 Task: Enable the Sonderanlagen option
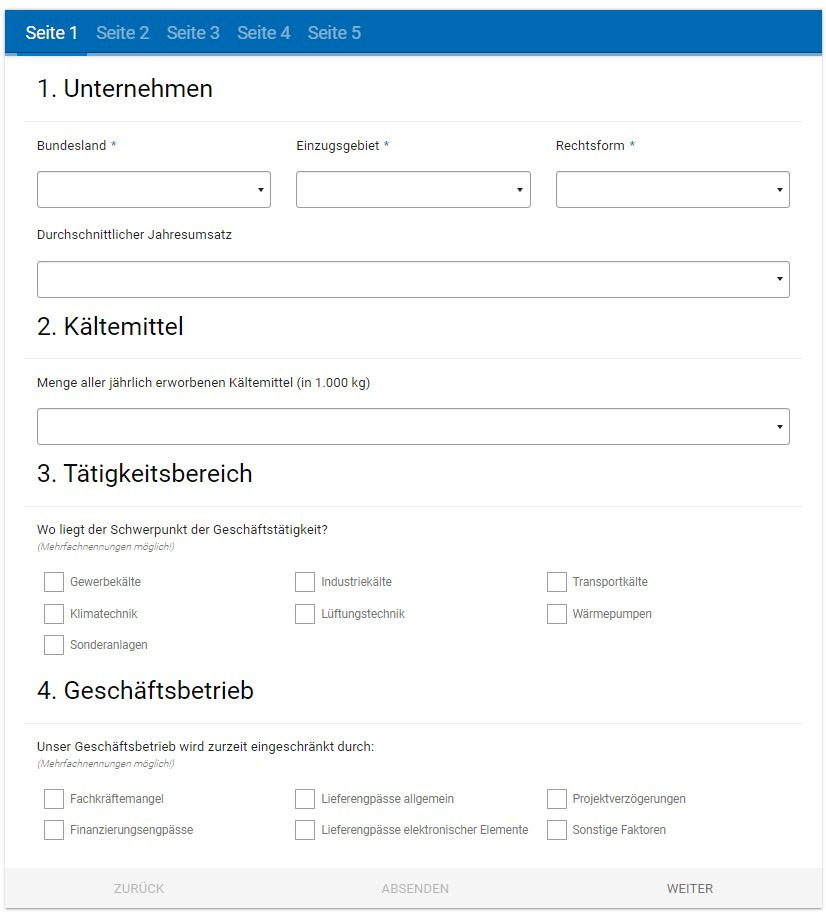[54, 645]
